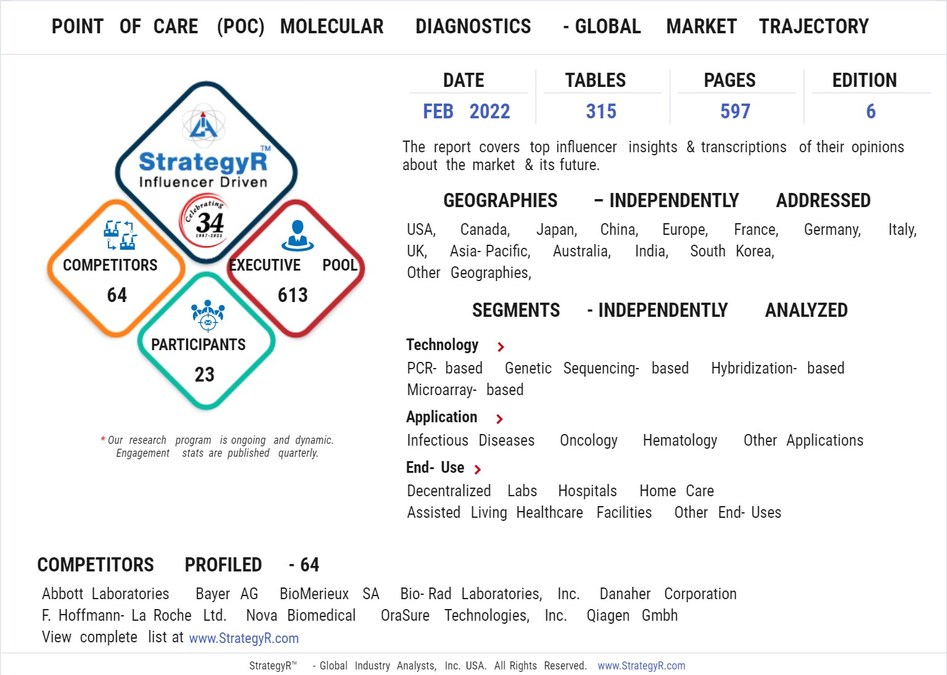
Task: Click the Canada geography entry
Action: (485, 230)
